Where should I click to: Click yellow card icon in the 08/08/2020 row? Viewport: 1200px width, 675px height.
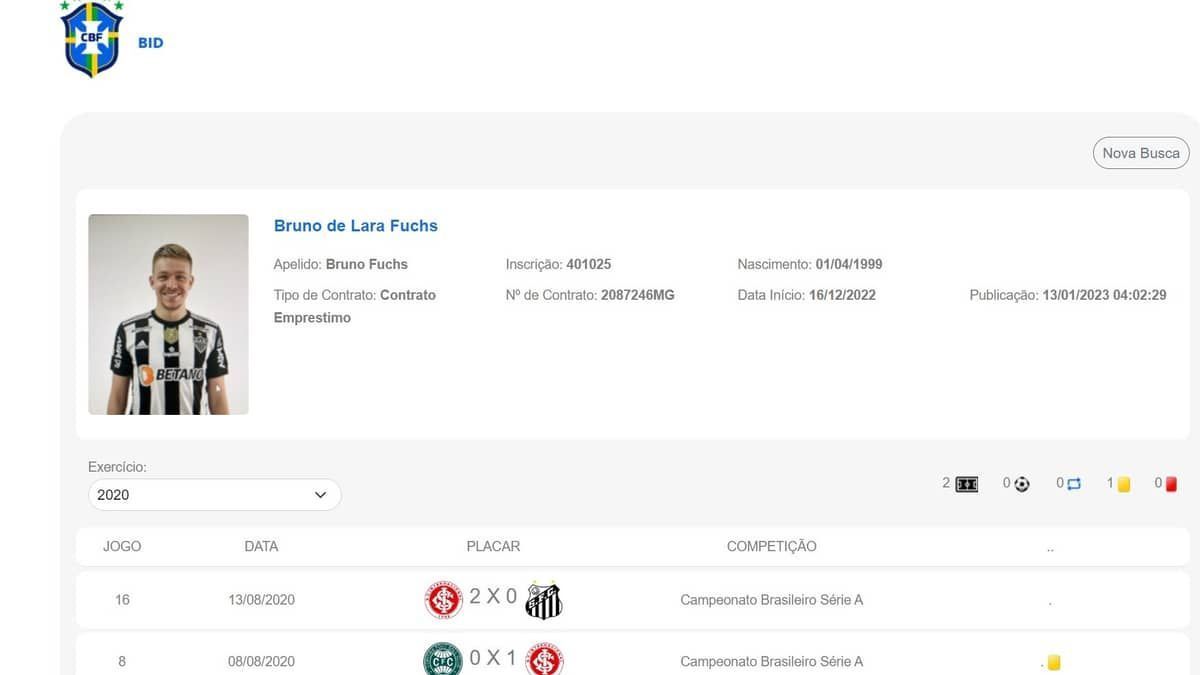coord(1054,662)
